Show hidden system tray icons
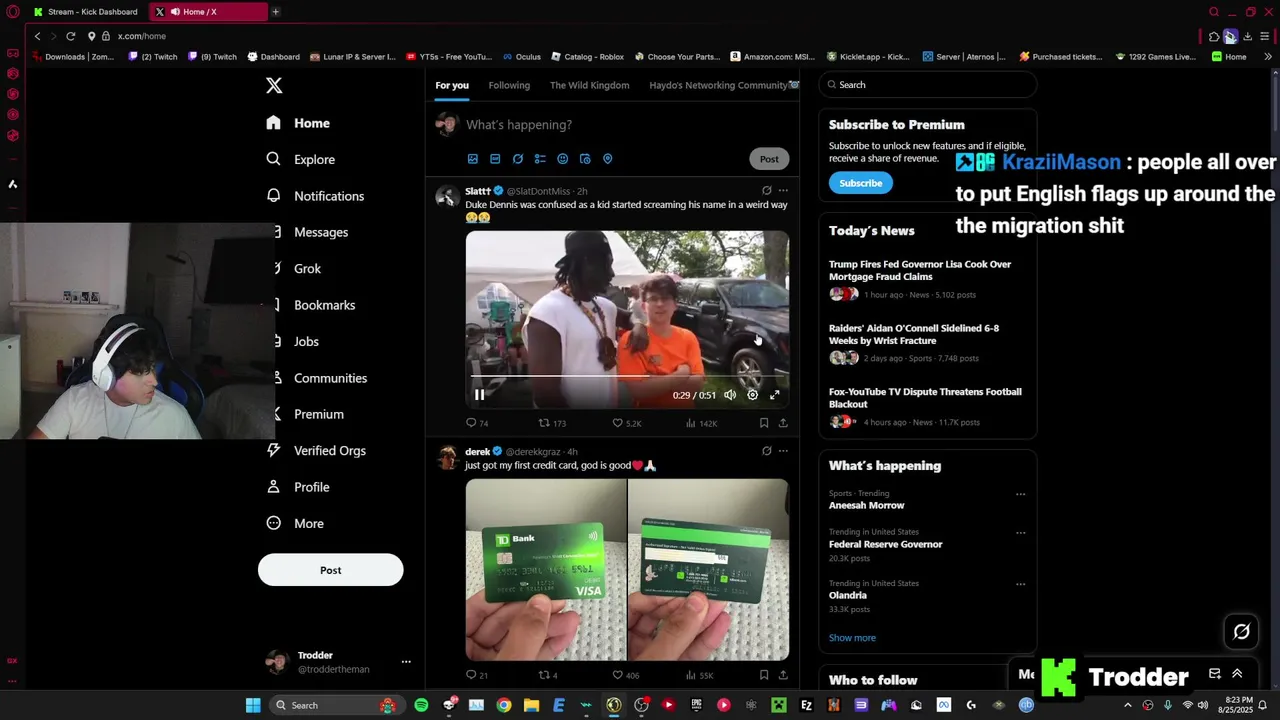This screenshot has height=720, width=1280. pos(1128,705)
